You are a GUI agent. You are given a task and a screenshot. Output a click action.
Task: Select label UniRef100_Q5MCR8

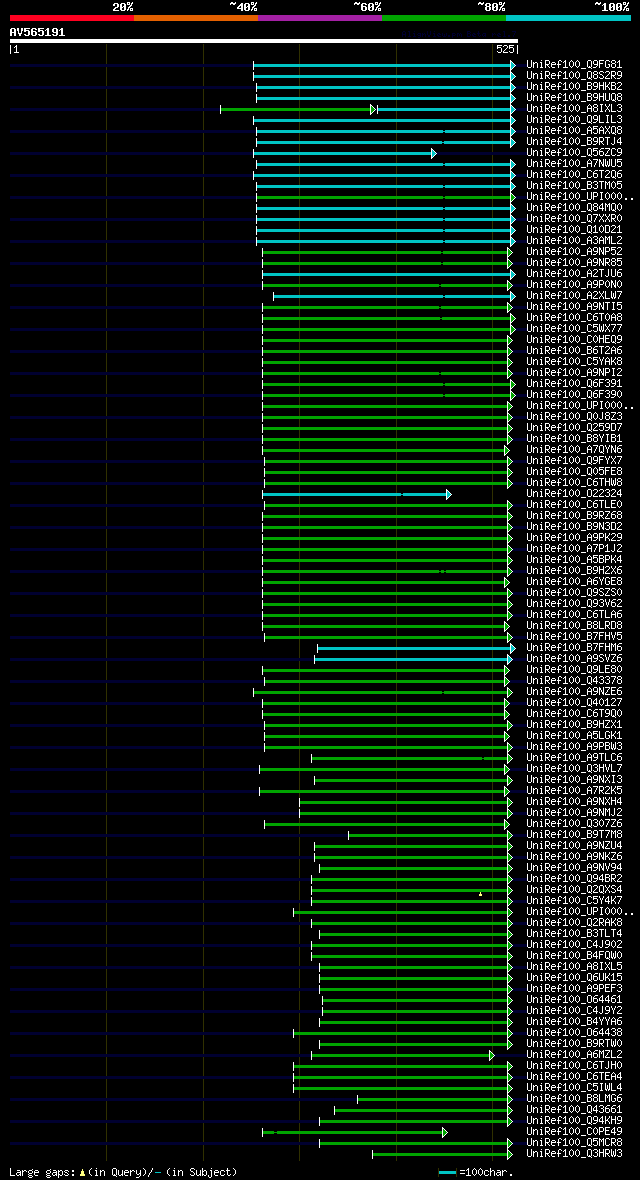coord(574,1142)
